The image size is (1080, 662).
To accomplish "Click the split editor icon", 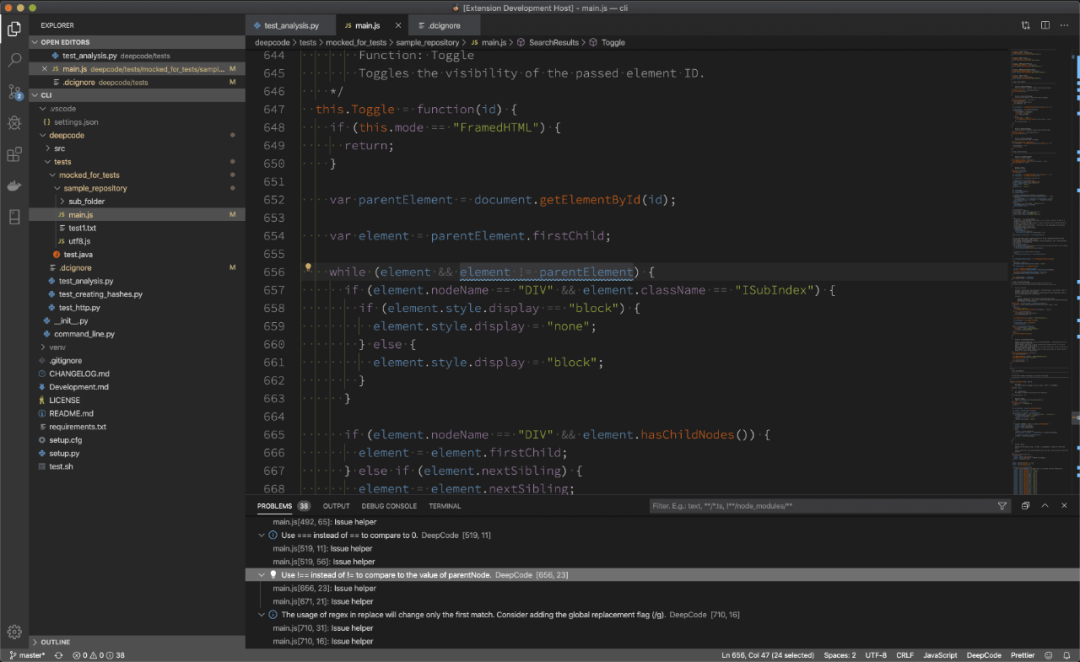I will pyautogui.click(x=1045, y=25).
